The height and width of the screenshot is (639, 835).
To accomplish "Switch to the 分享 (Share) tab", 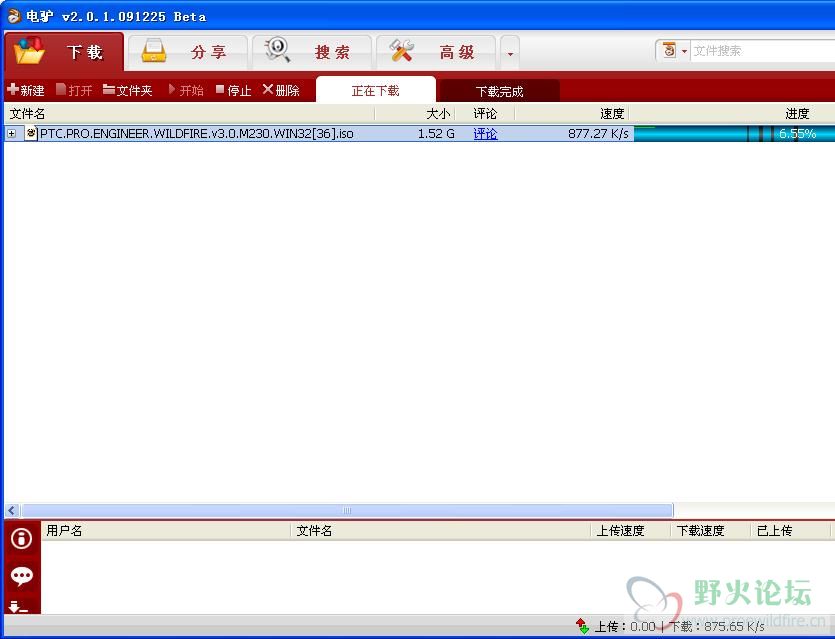I will click(x=188, y=52).
